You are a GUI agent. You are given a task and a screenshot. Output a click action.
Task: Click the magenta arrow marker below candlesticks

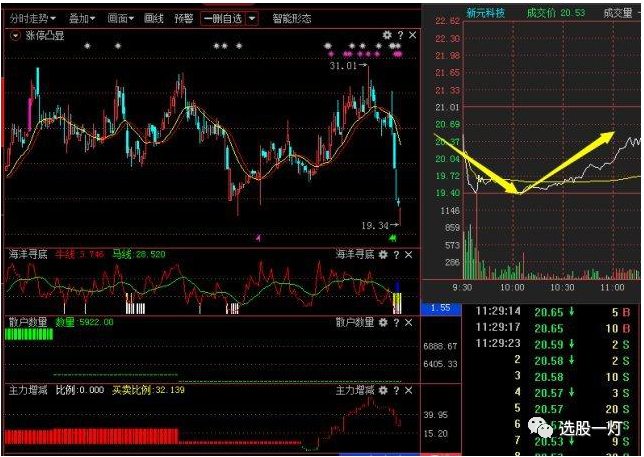[258, 238]
